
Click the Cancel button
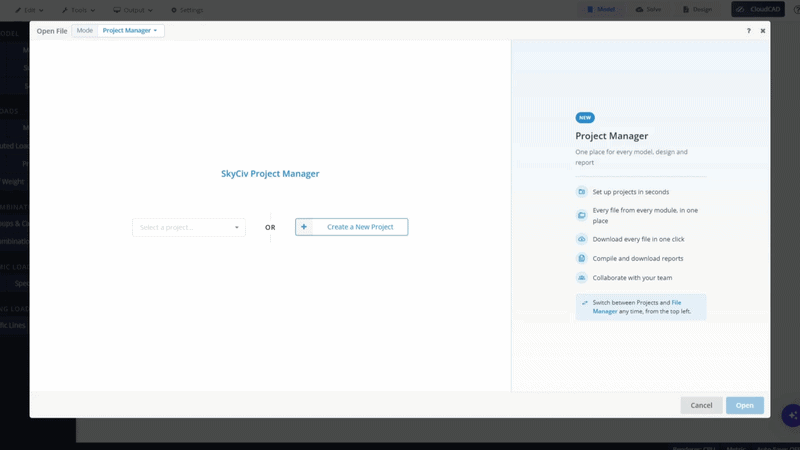point(701,405)
